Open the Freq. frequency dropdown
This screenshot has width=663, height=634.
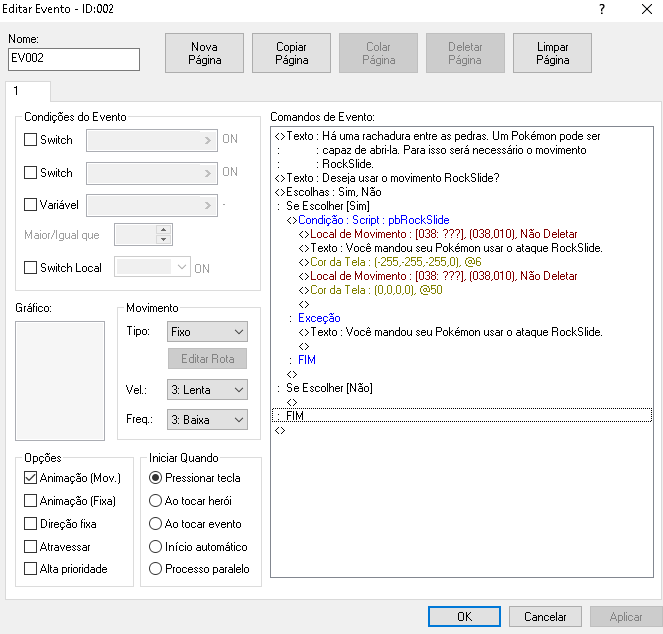[207, 420]
